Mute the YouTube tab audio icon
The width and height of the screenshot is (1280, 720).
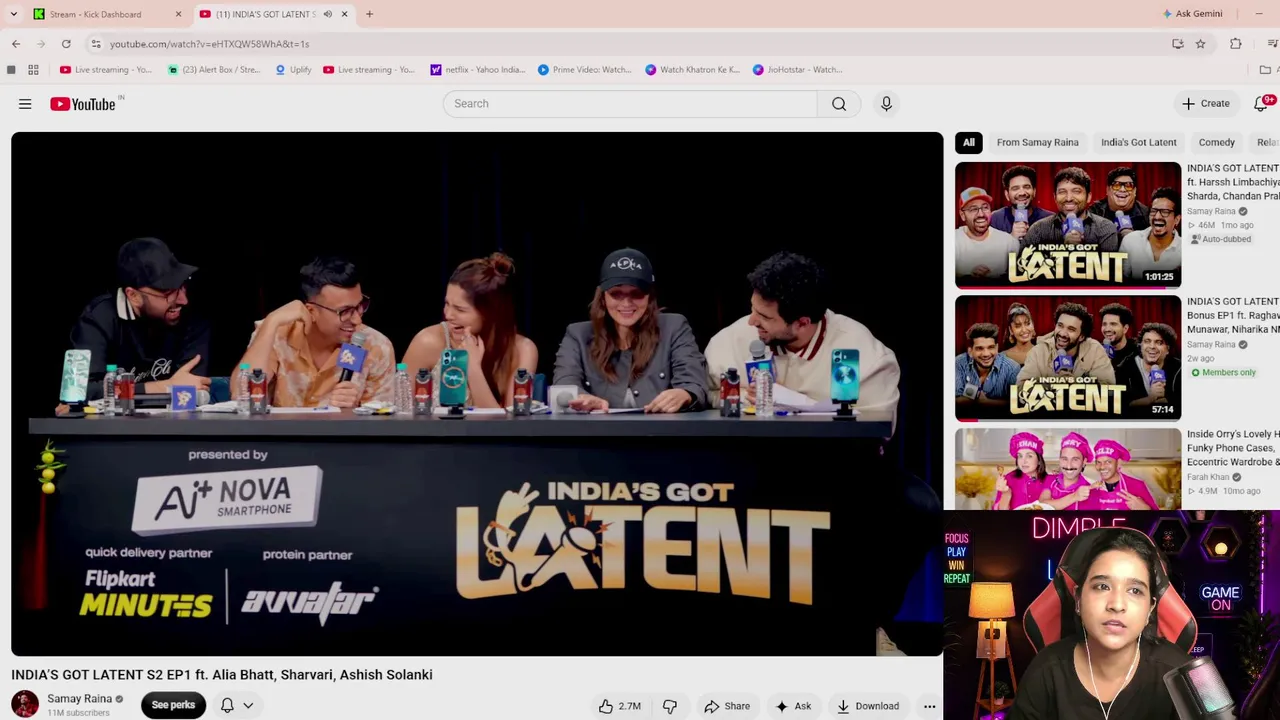(x=327, y=14)
